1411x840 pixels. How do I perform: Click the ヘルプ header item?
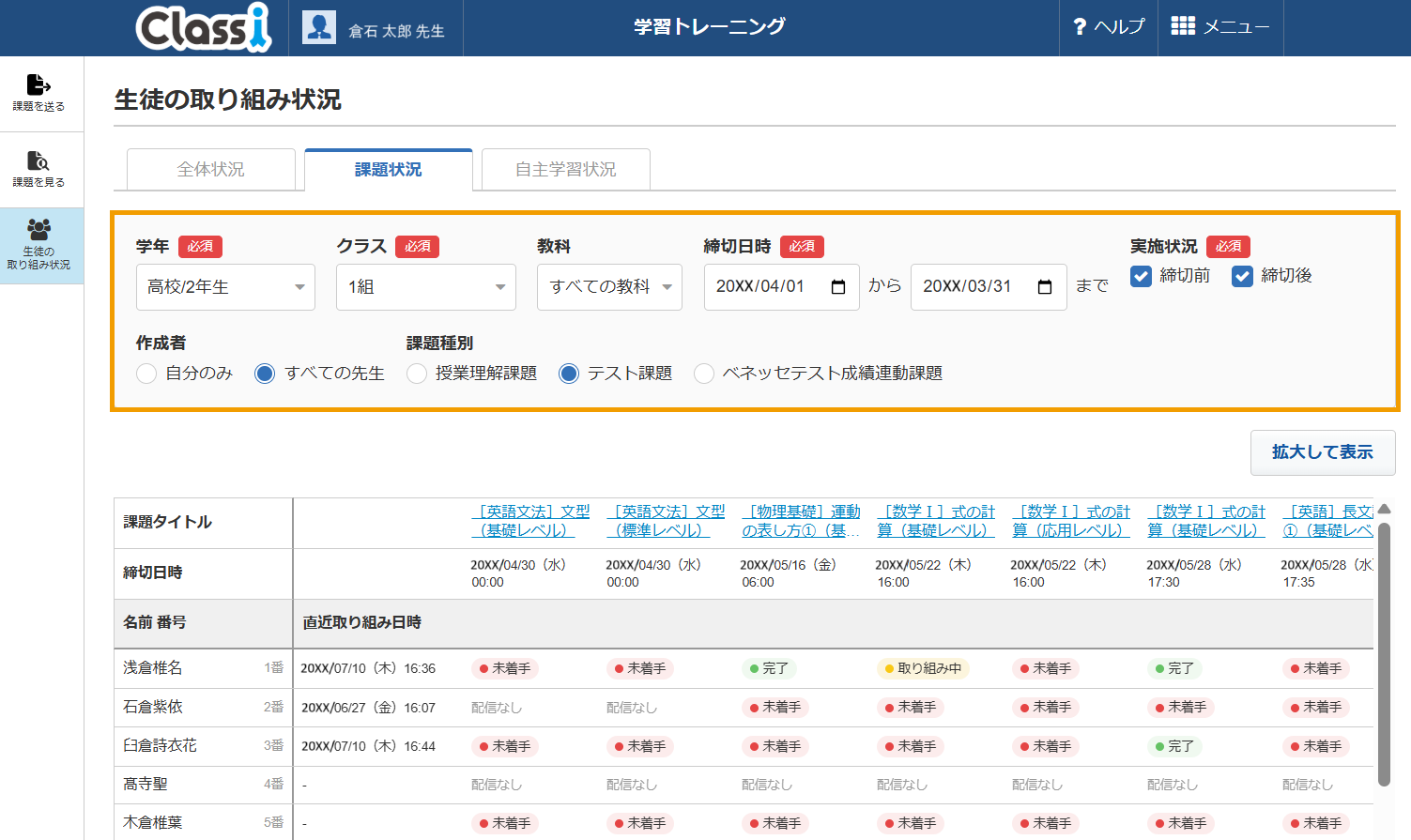pos(1109,27)
